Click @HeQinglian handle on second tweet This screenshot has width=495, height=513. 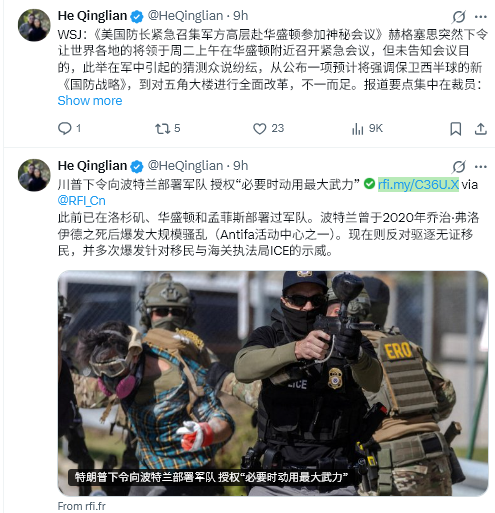(185, 166)
